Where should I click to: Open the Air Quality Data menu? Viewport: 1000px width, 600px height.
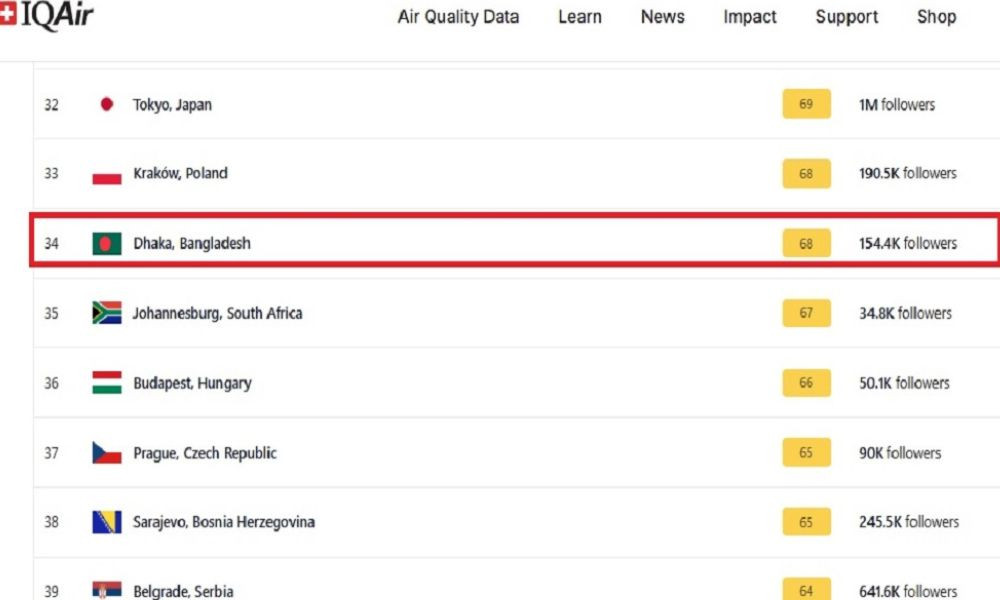coord(458,17)
